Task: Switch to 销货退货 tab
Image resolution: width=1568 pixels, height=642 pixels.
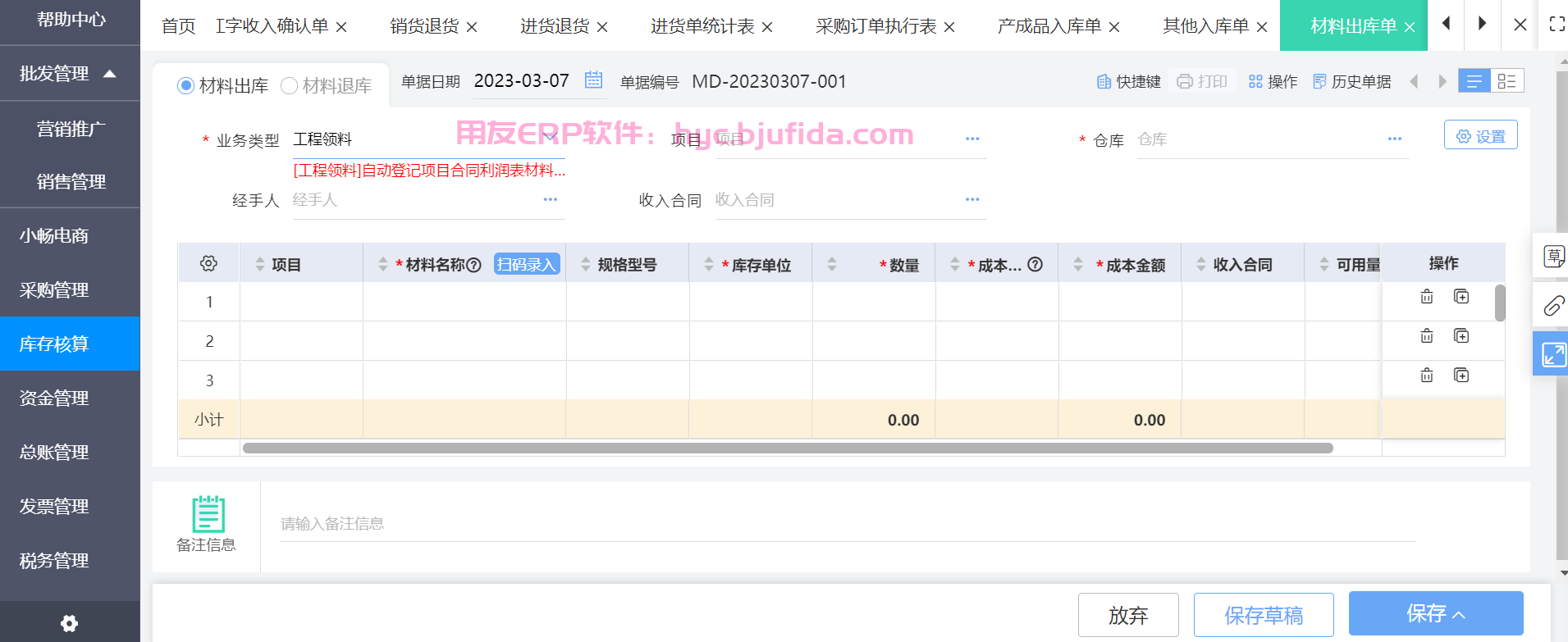Action: click(424, 26)
